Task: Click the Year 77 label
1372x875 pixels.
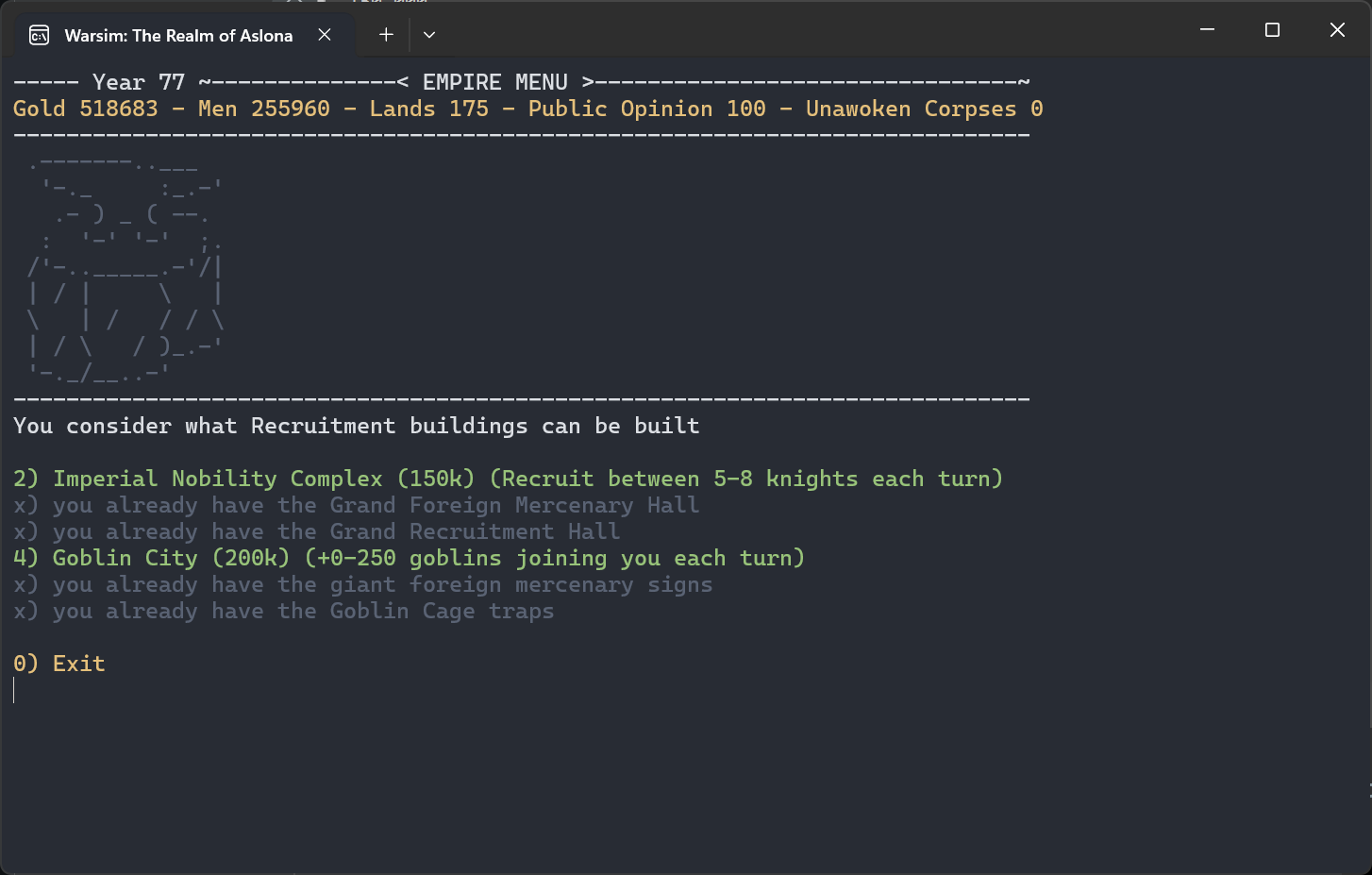Action: (x=139, y=82)
